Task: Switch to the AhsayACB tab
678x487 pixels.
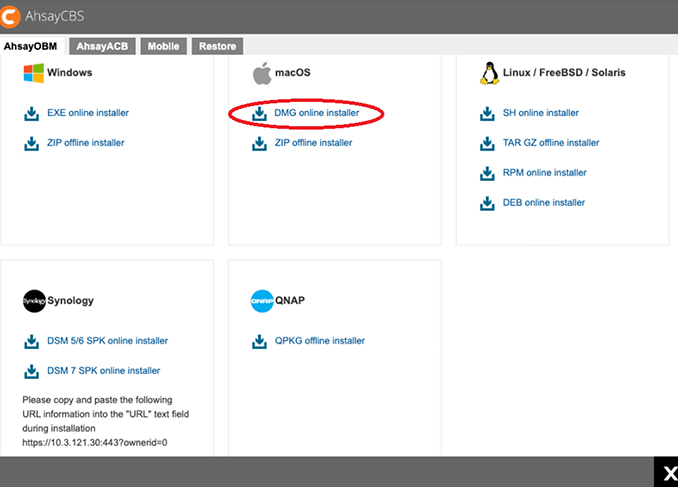Action: (x=103, y=46)
